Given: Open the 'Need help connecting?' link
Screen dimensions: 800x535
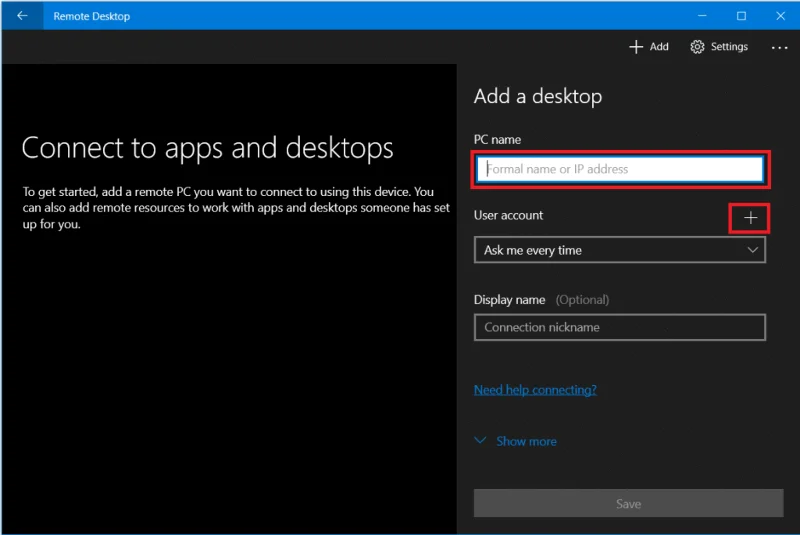Looking at the screenshot, I should [x=535, y=390].
